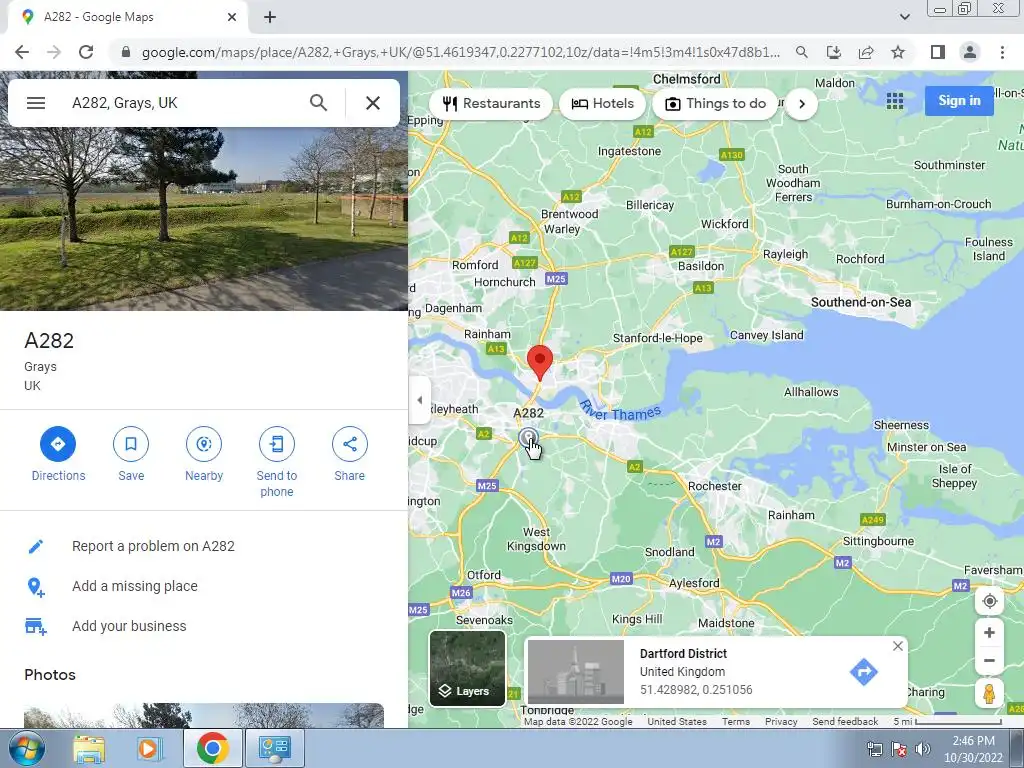The image size is (1024, 768).
Task: Send A282 to phone
Action: tap(276, 462)
